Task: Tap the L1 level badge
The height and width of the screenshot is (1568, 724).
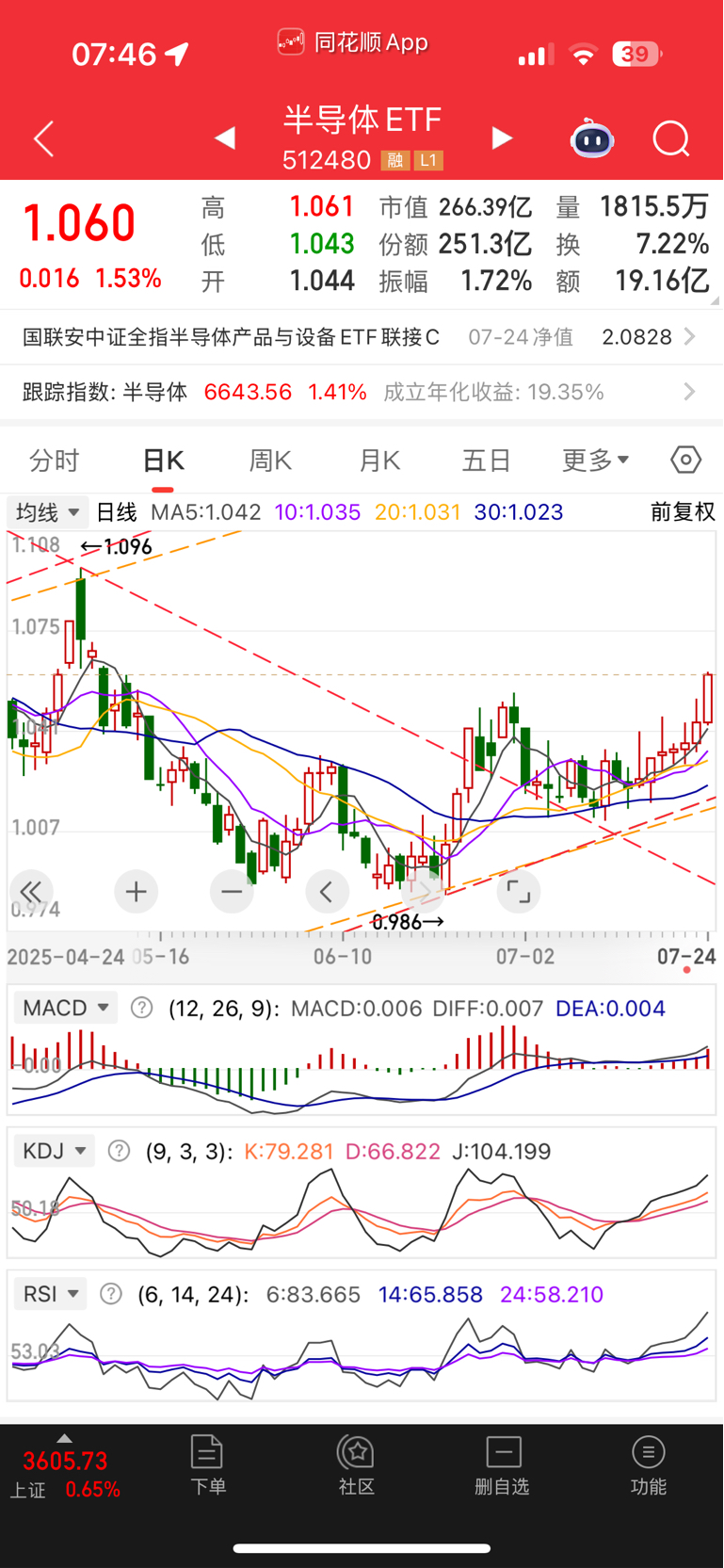Action: point(428,161)
